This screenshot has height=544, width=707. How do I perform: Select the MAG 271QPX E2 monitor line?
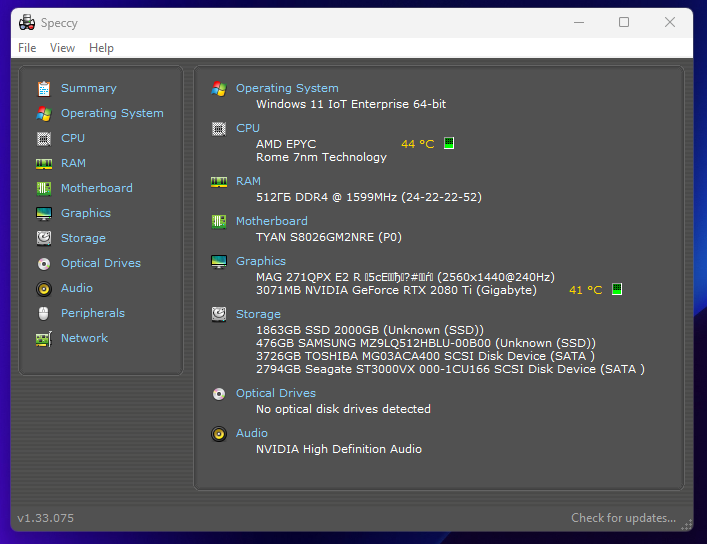(405, 277)
